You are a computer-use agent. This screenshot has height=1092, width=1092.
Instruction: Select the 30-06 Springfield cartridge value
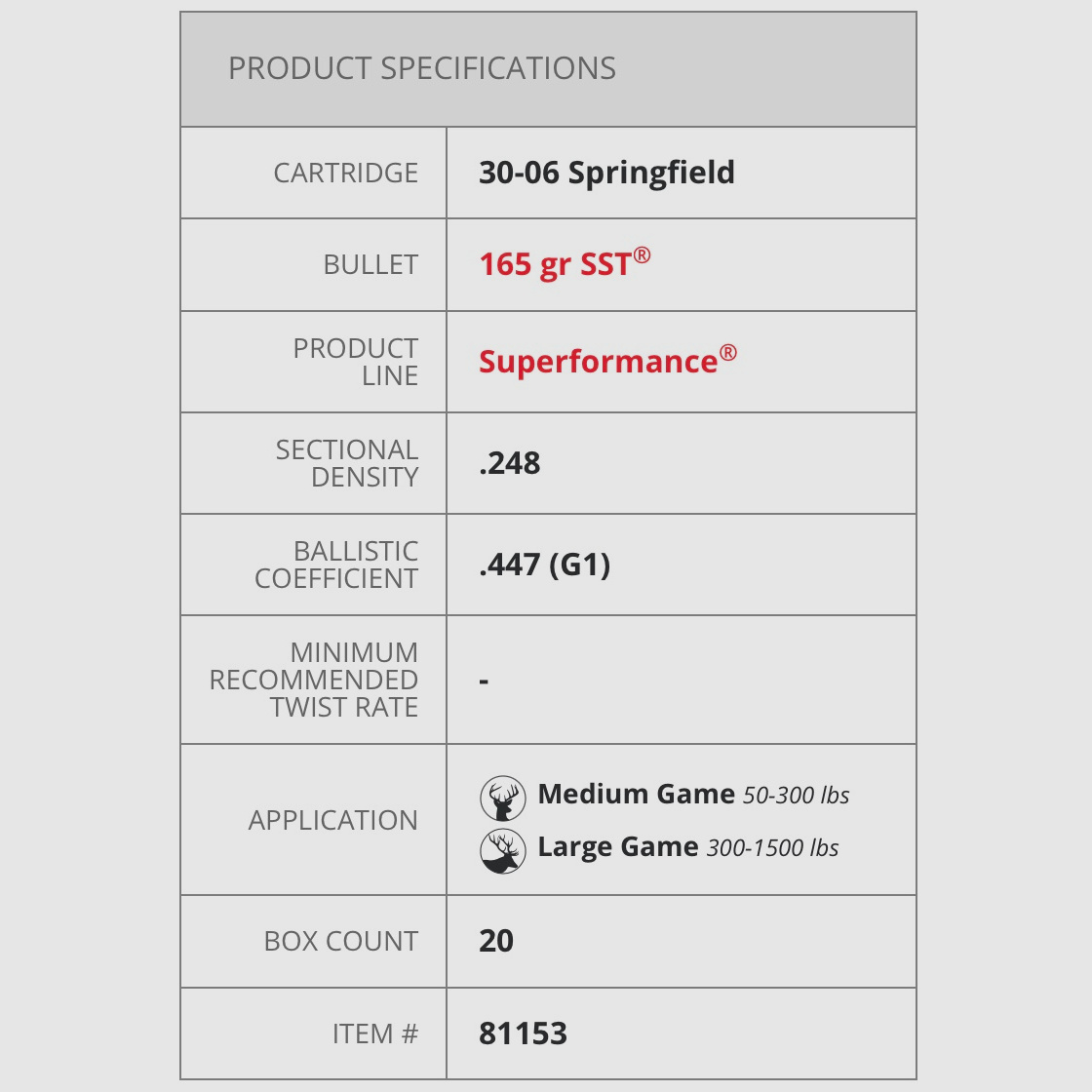(606, 173)
